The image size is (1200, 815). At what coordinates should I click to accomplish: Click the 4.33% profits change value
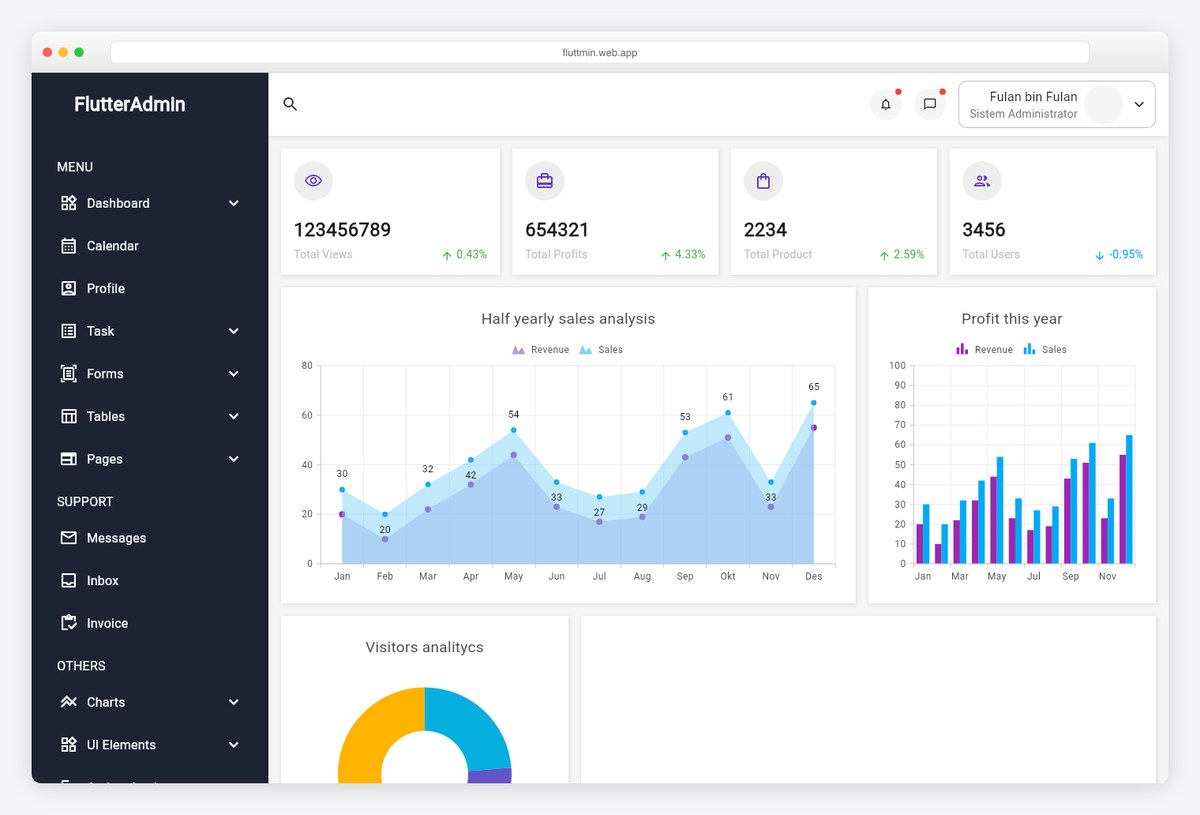click(x=690, y=255)
